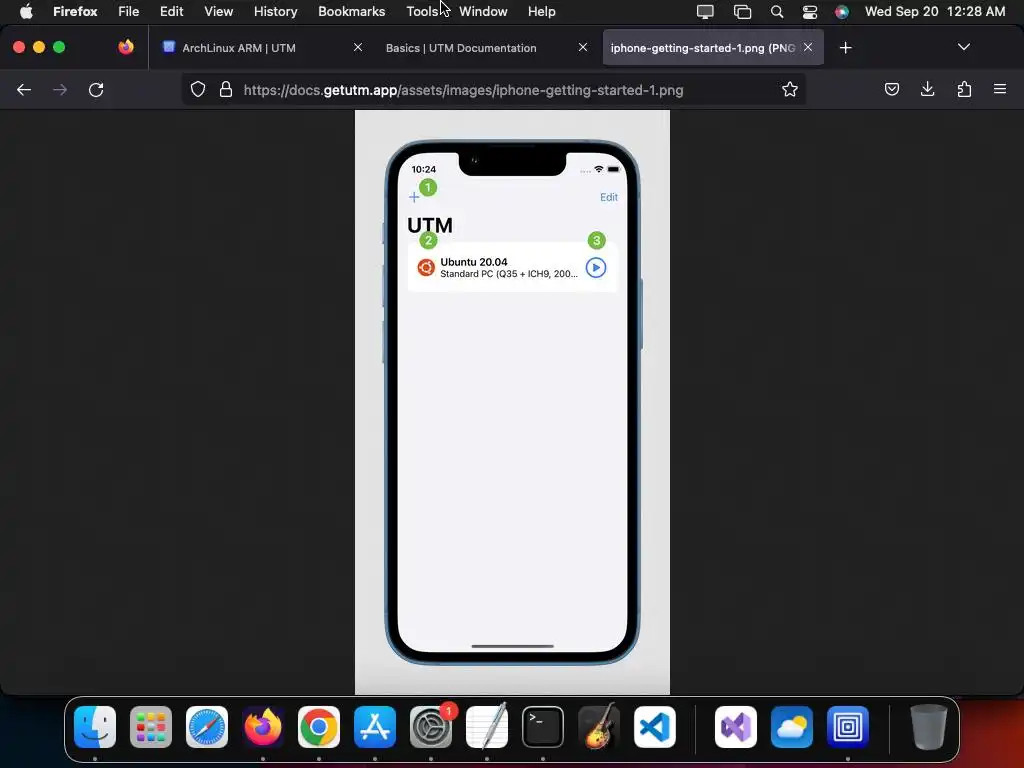Viewport: 1024px width, 768px height.
Task: Open the Tools menu
Action: pos(423,11)
